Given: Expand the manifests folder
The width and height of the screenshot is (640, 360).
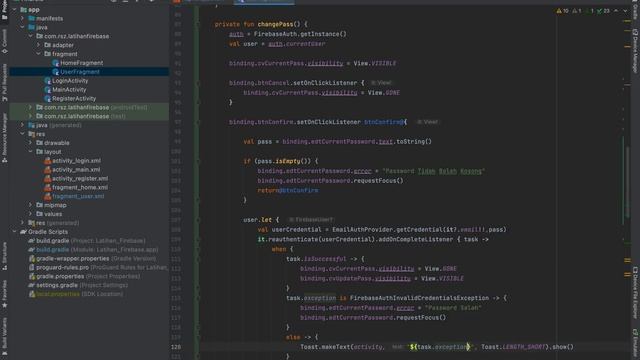Looking at the screenshot, I should pos(22,18).
